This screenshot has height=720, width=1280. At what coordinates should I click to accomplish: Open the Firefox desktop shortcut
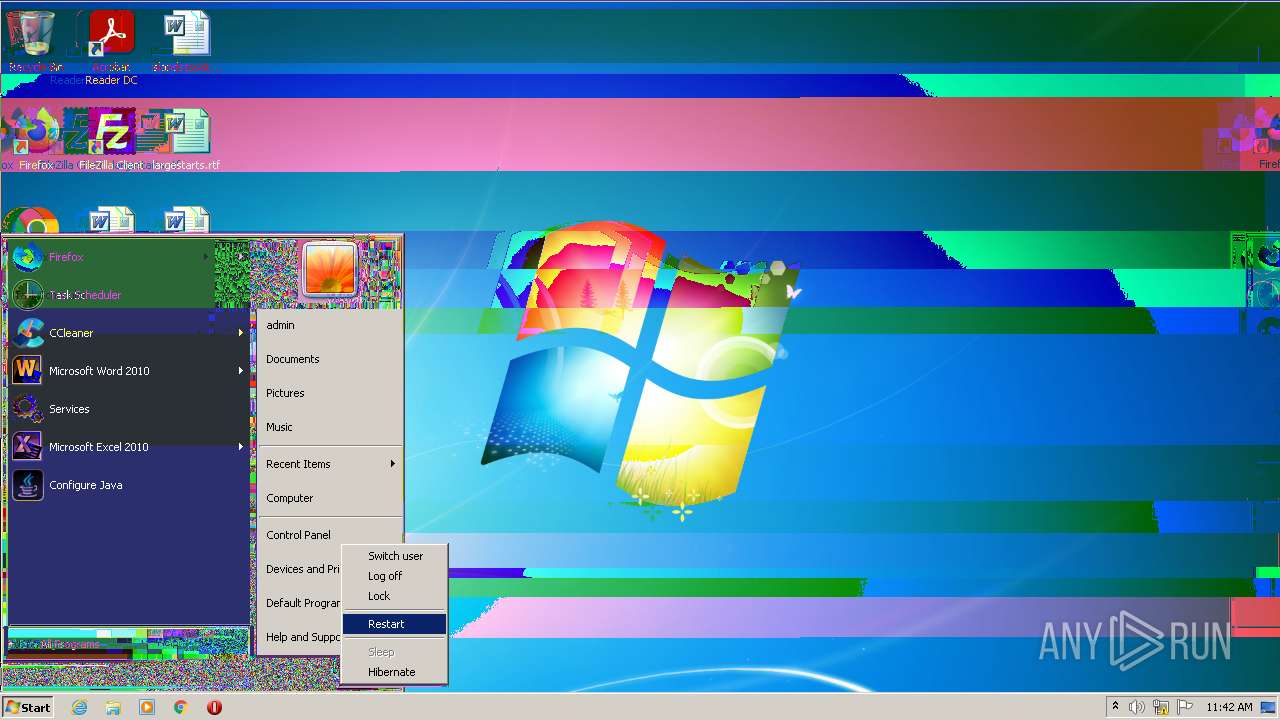tap(35, 138)
